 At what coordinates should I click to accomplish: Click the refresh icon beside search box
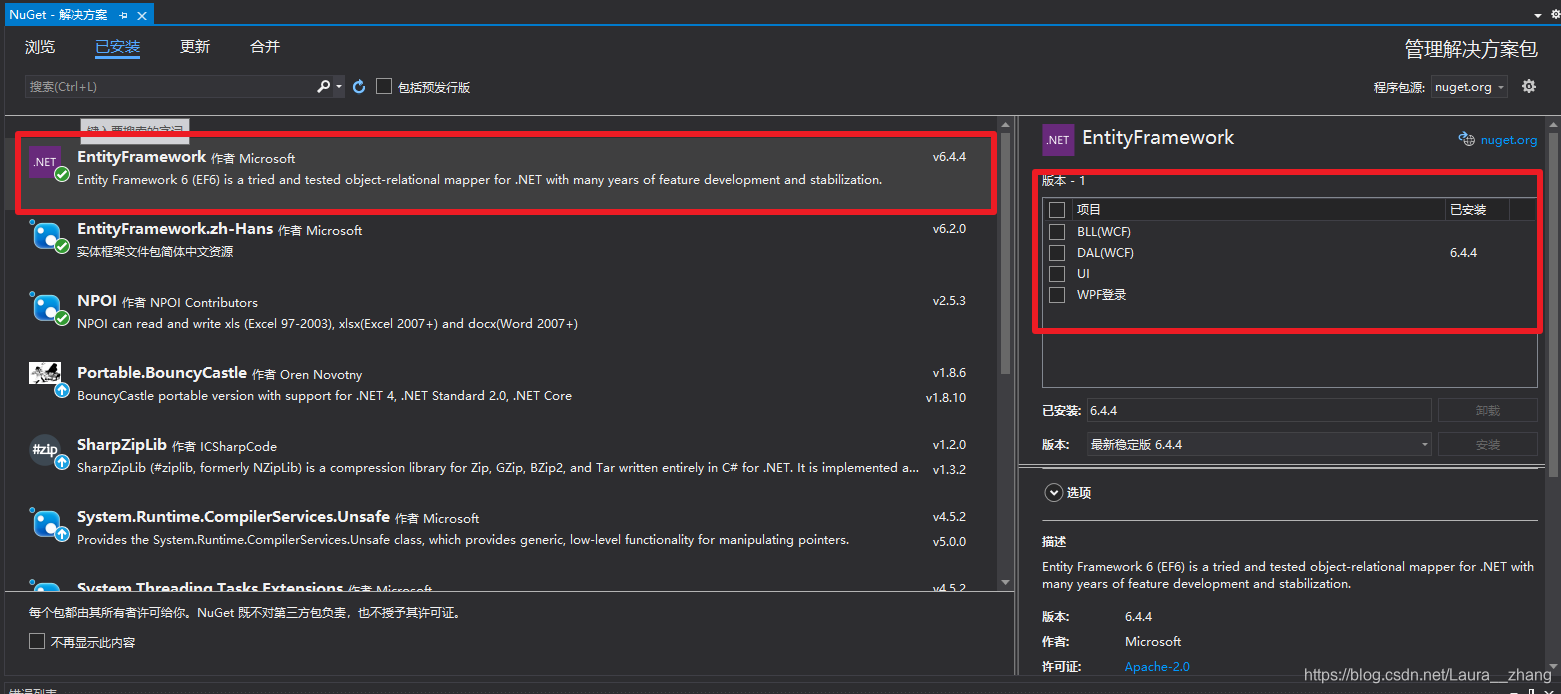(359, 87)
